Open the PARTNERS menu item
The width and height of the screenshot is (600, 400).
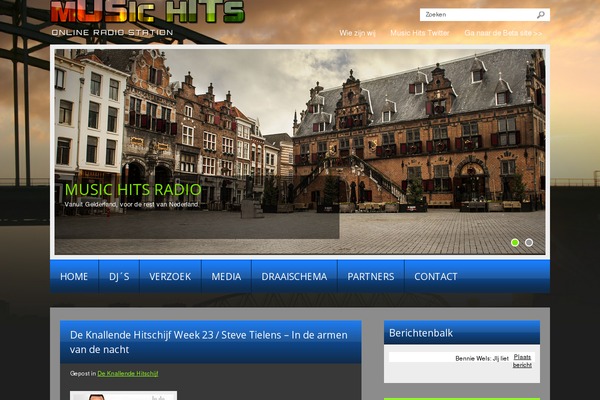[x=371, y=276]
